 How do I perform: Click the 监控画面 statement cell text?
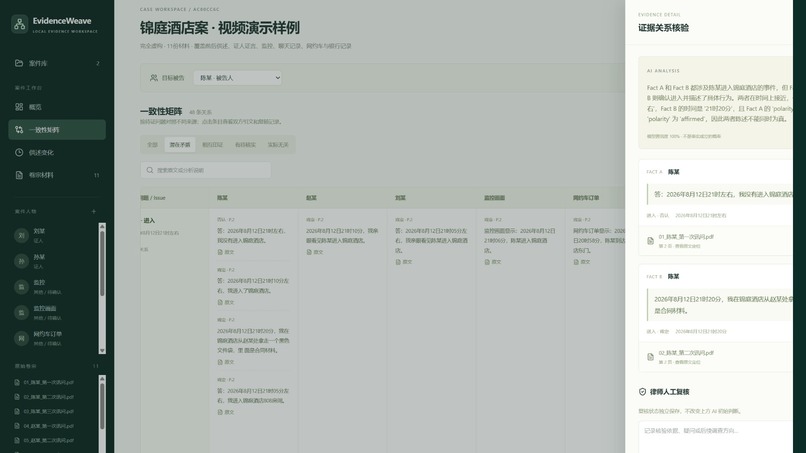click(x=520, y=241)
